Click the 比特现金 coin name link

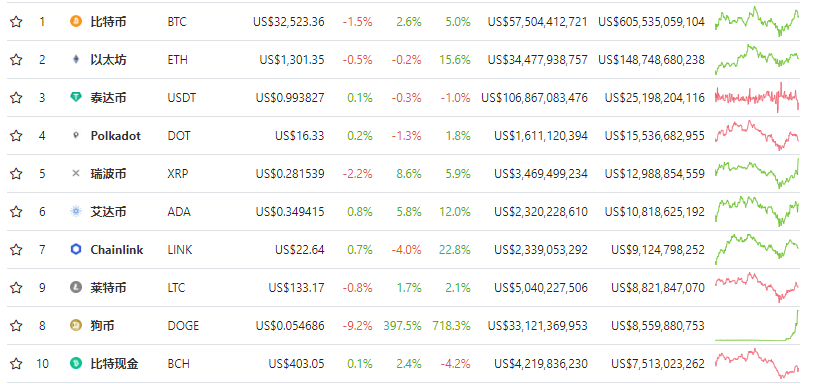pyautogui.click(x=115, y=363)
